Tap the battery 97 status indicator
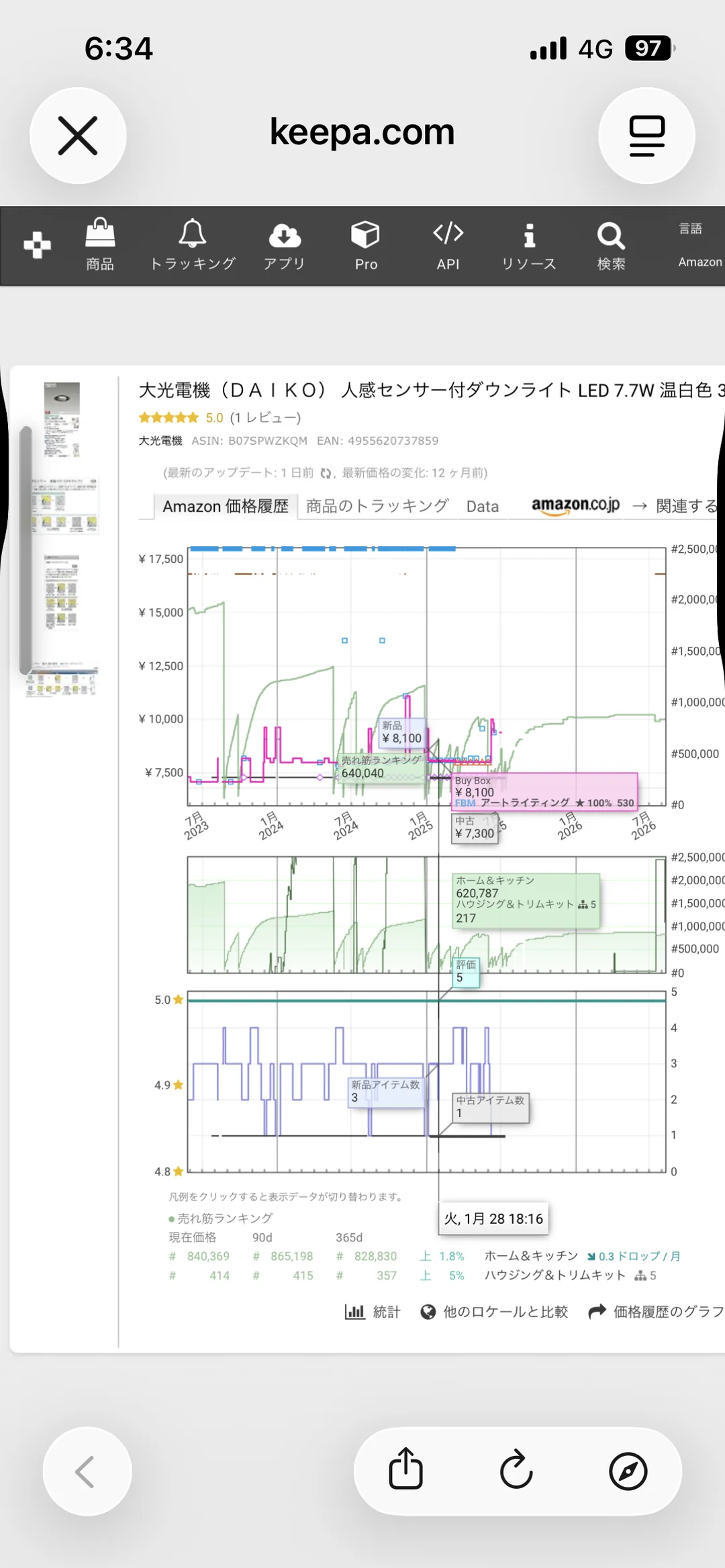 650,48
